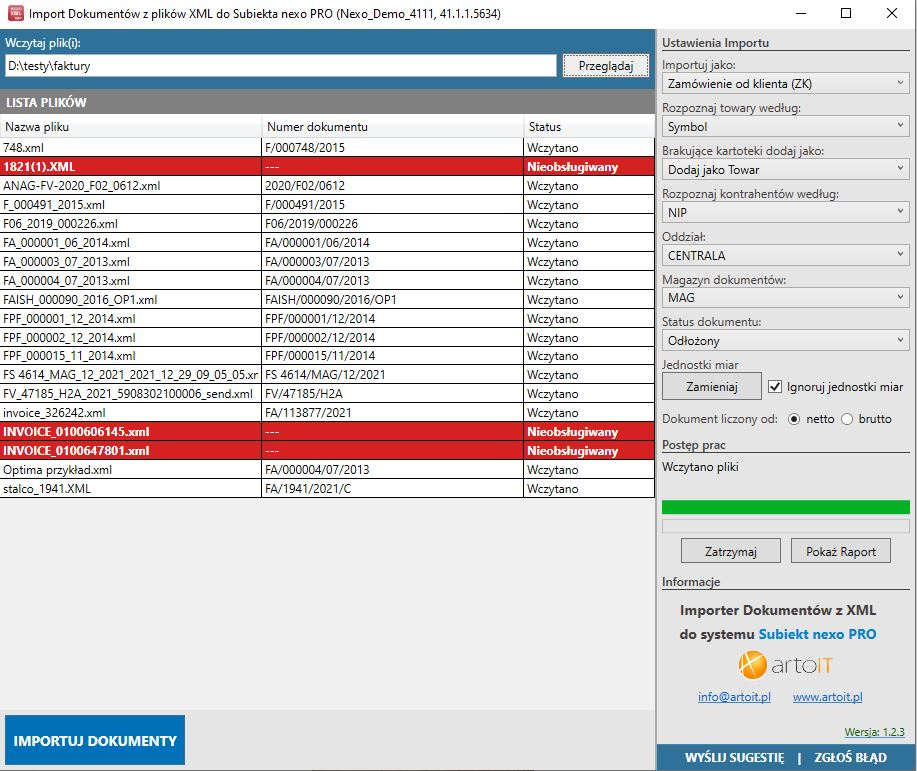Close the import window
917x771 pixels.
pyautogui.click(x=891, y=13)
